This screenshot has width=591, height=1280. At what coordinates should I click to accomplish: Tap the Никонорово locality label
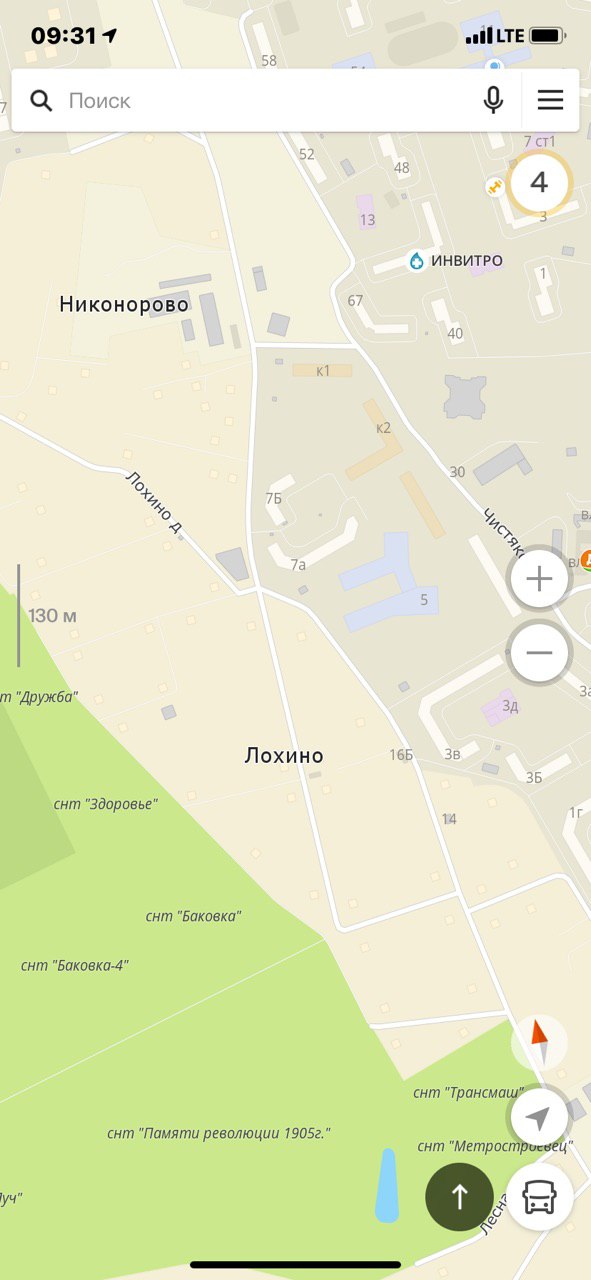124,304
